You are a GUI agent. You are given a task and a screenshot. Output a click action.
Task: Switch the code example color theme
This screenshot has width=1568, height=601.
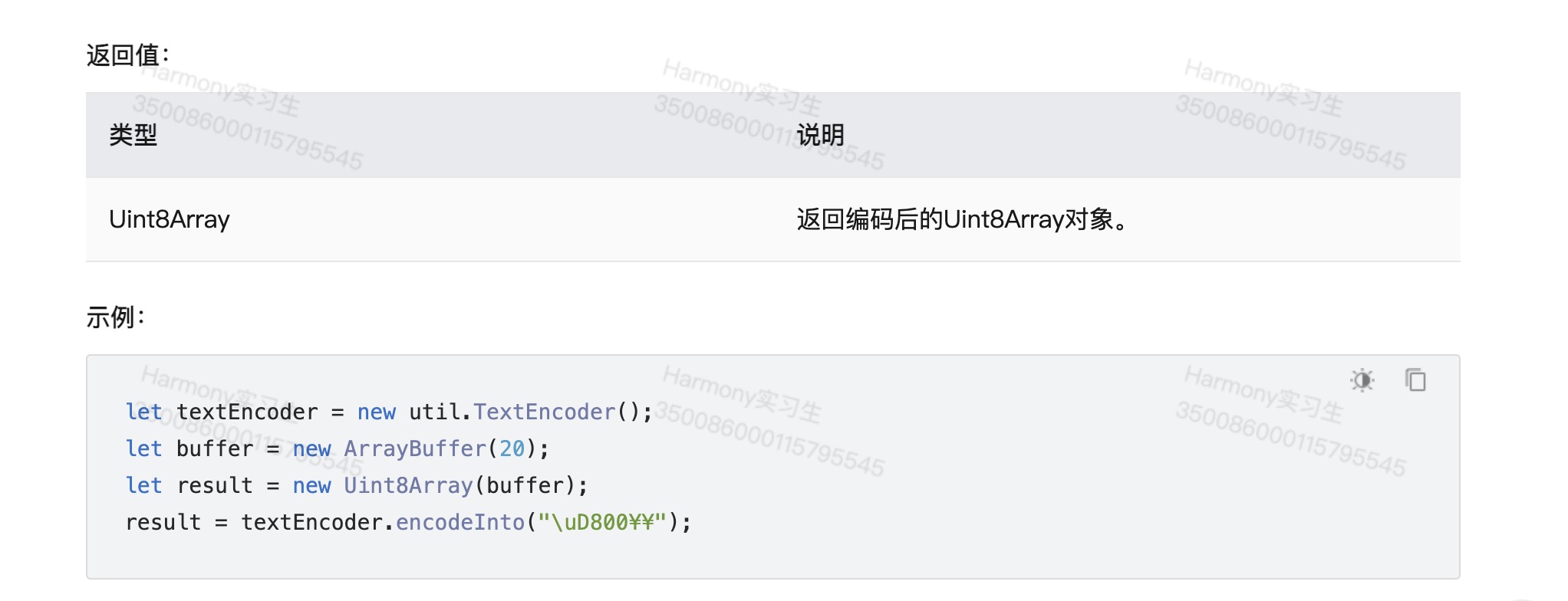click(x=1363, y=379)
